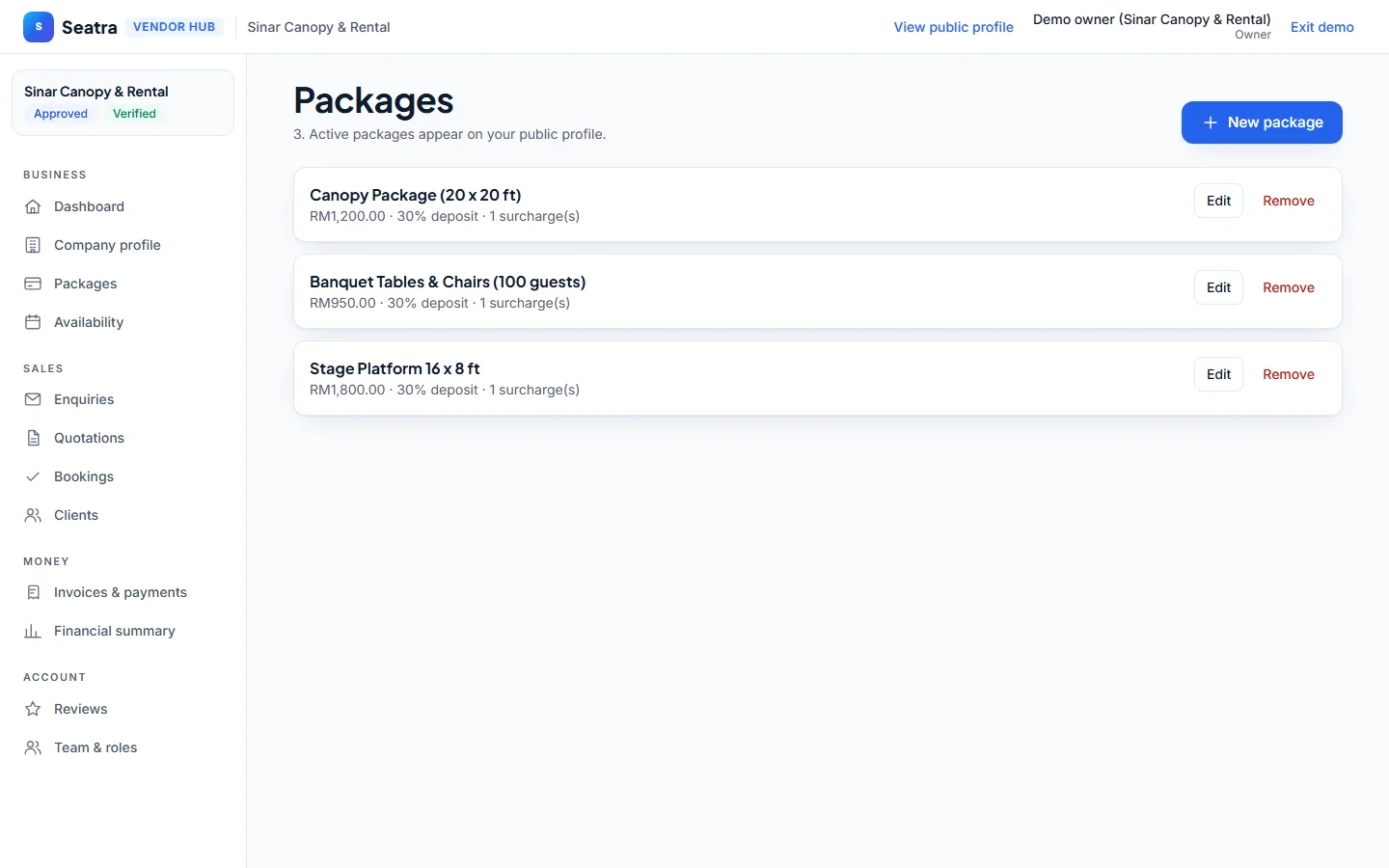Open Invoices & payments
The width and height of the screenshot is (1389, 868).
click(123, 592)
